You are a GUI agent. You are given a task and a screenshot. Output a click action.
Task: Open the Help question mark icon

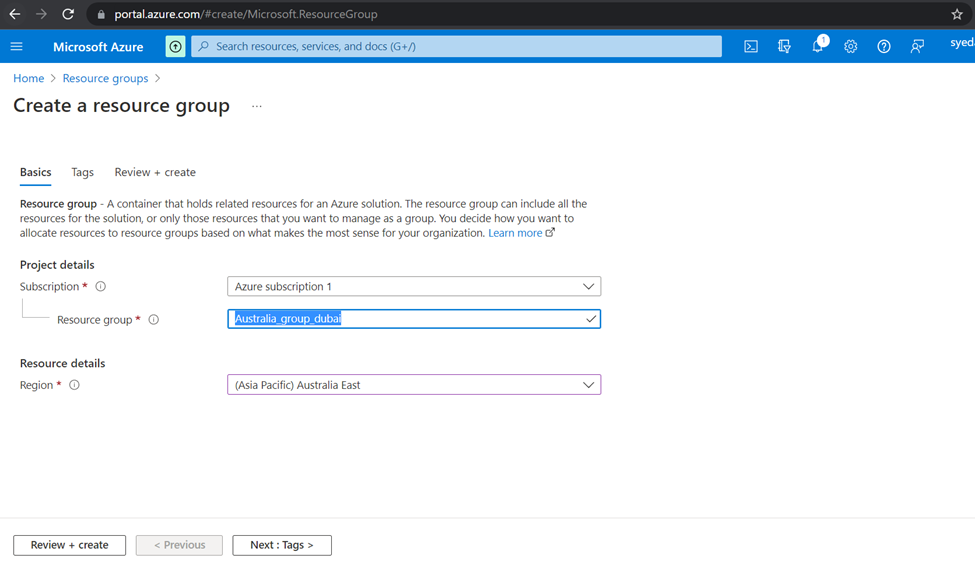883,46
